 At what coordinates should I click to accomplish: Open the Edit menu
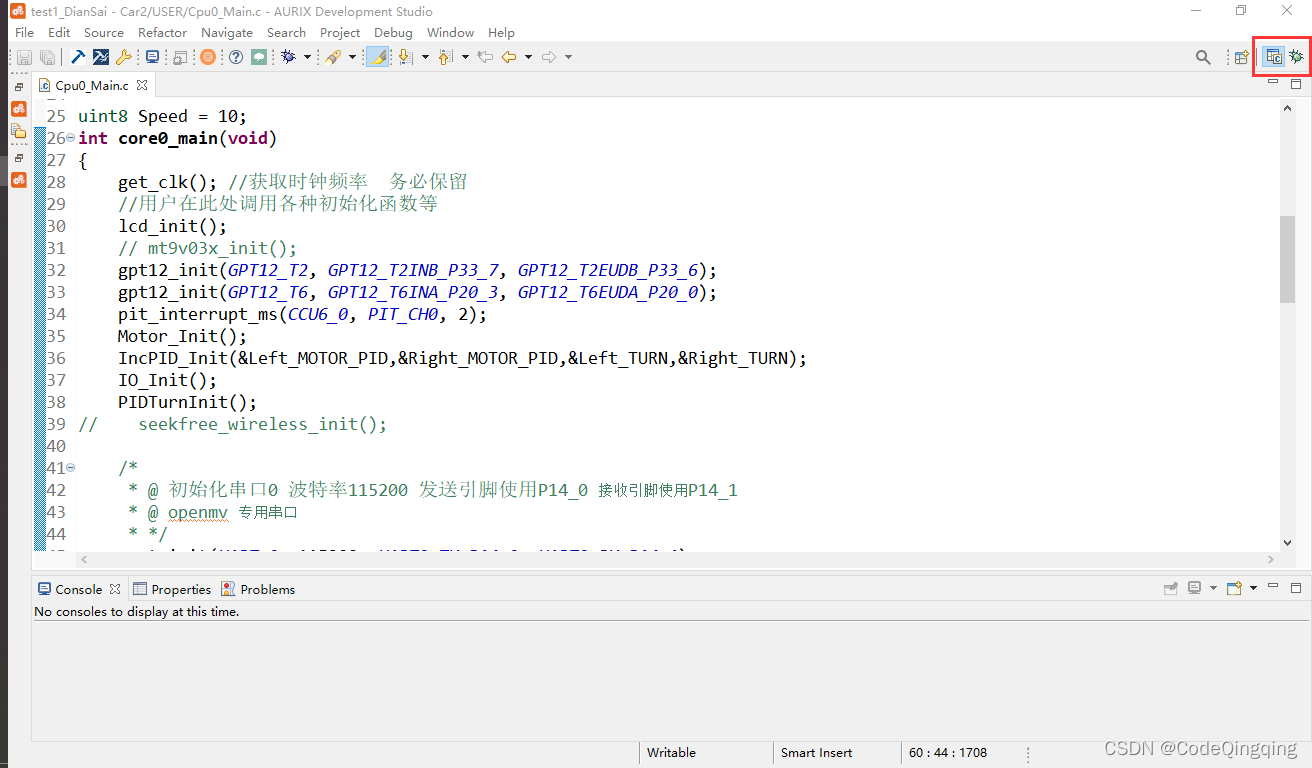pos(59,33)
